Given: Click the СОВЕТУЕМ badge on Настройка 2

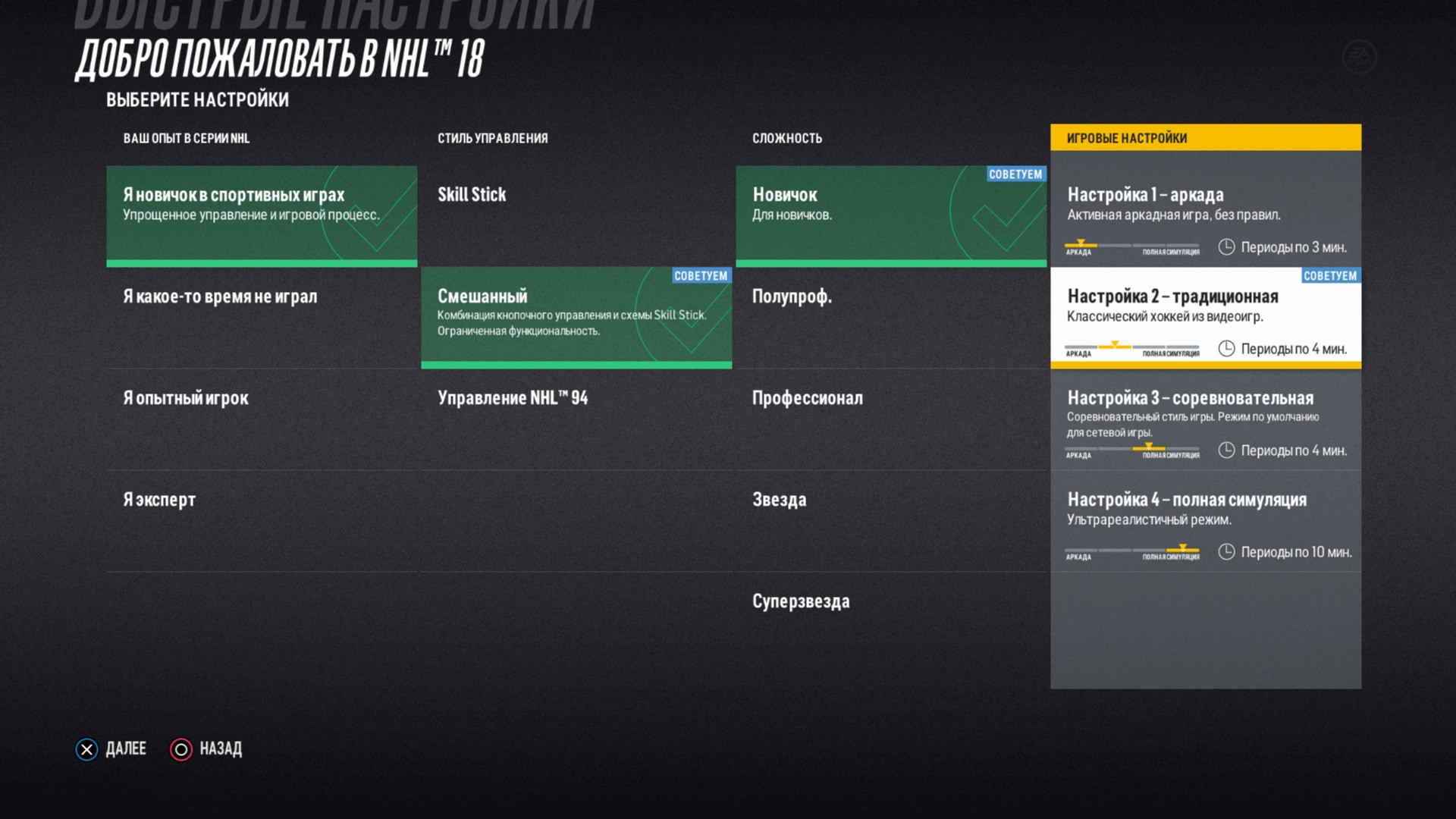Looking at the screenshot, I should coord(1330,275).
